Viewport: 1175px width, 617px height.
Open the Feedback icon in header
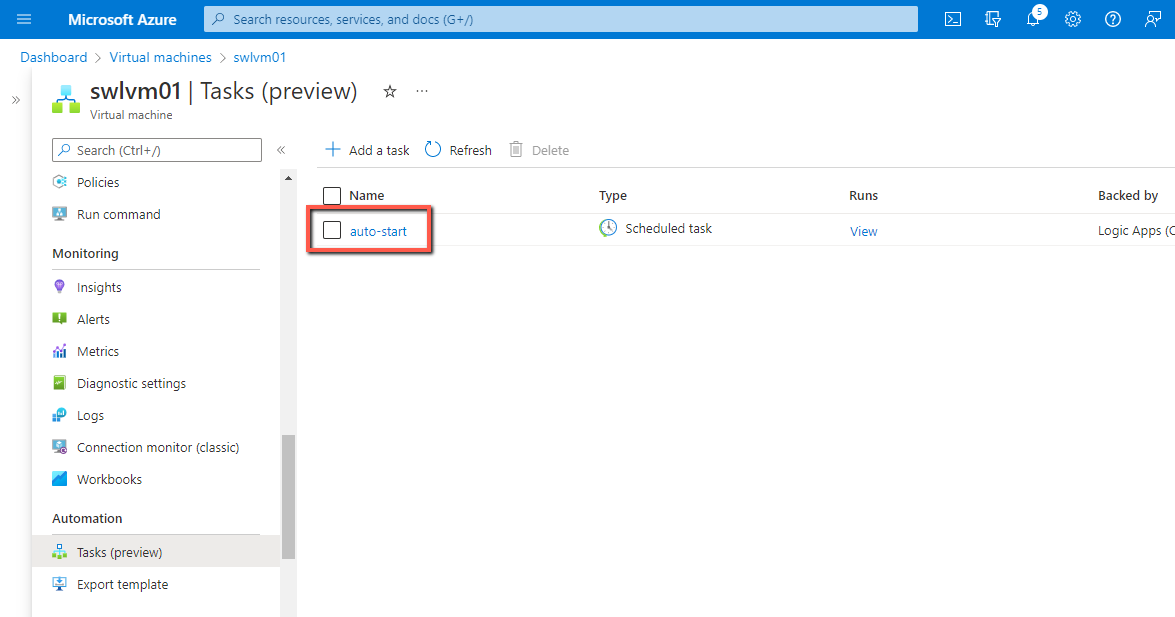pyautogui.click(x=1153, y=19)
